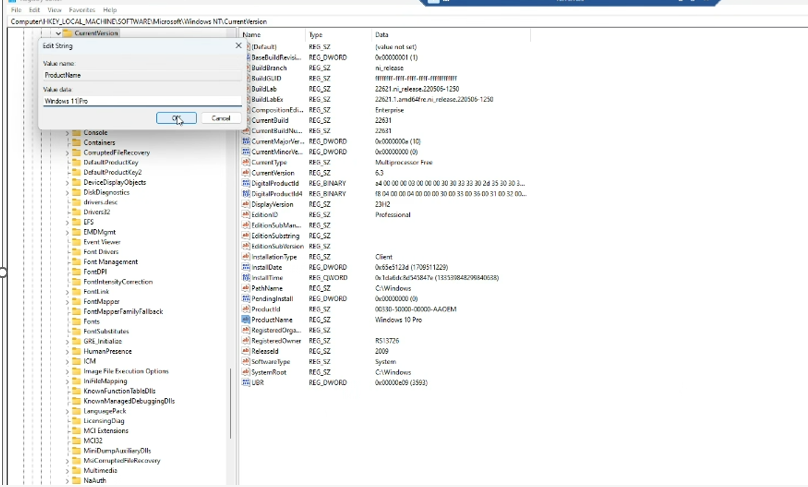Expand the DiskDiagnostics key
This screenshot has width=808, height=487.
click(67, 193)
